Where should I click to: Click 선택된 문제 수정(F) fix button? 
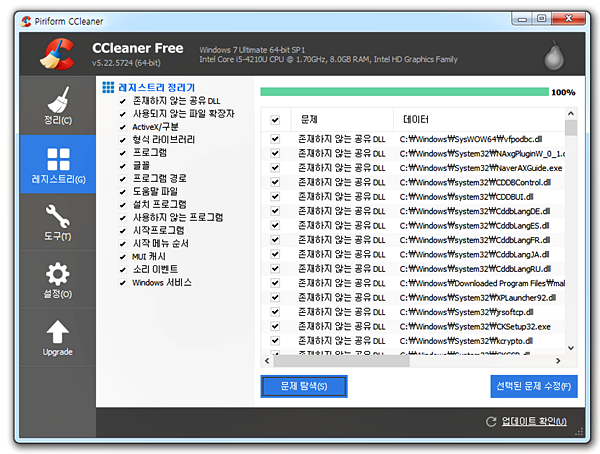534,386
